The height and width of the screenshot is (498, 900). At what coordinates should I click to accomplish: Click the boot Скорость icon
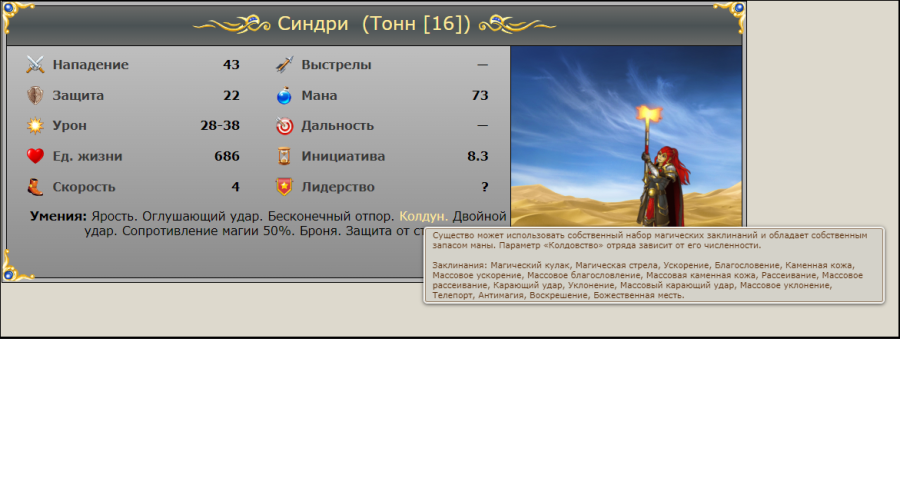pos(35,187)
